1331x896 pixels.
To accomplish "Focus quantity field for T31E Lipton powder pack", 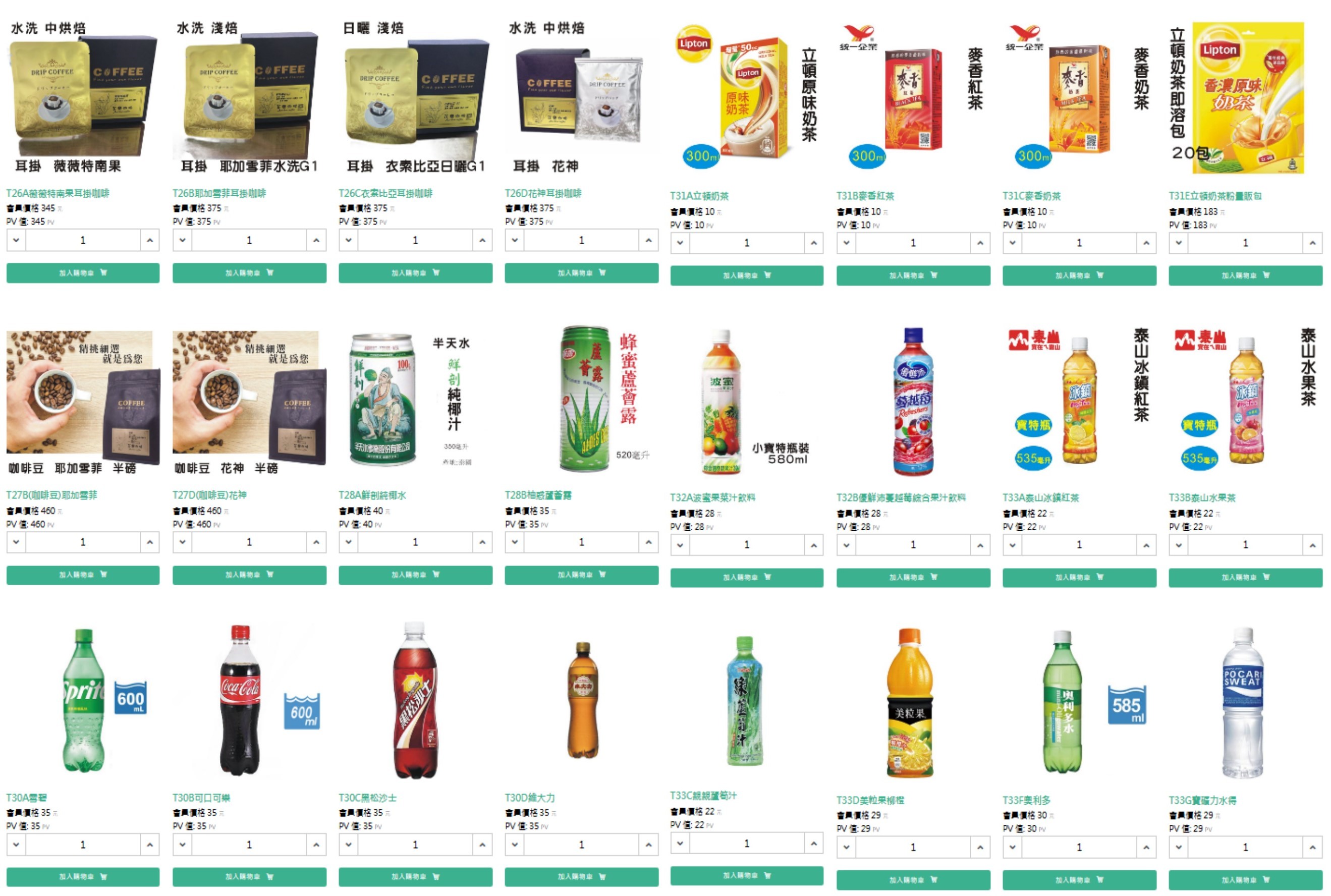I will pyautogui.click(x=1245, y=244).
